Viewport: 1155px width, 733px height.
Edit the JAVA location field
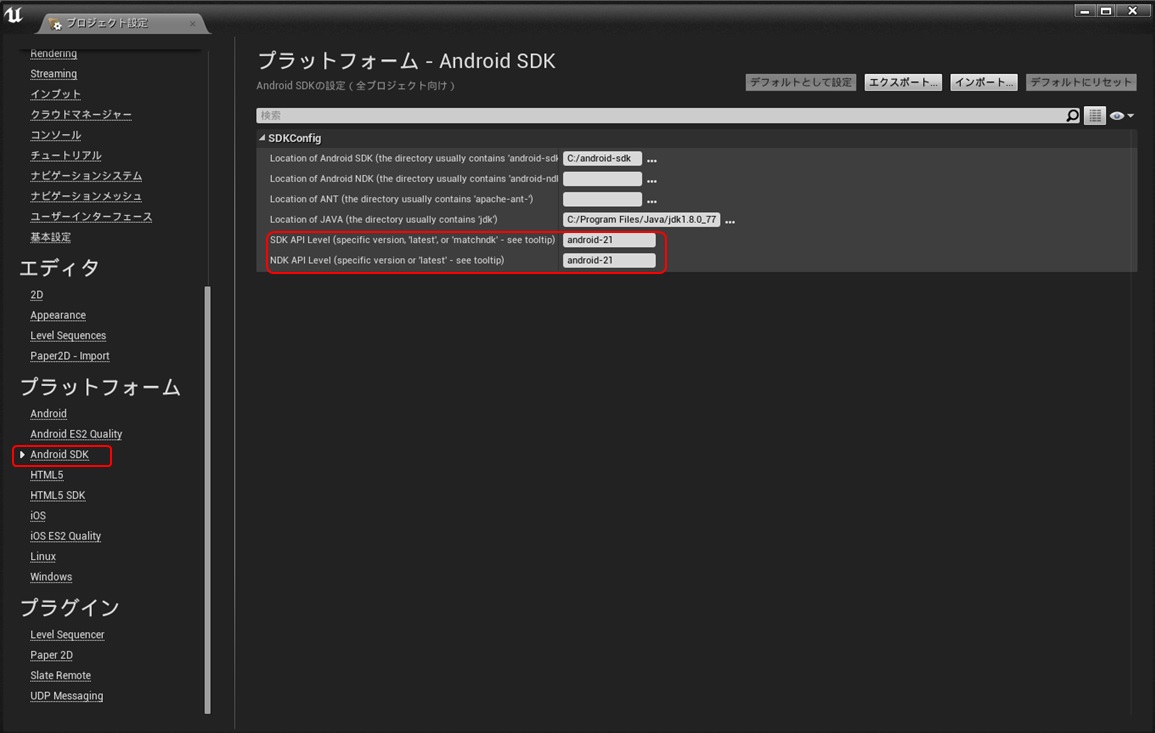641,220
